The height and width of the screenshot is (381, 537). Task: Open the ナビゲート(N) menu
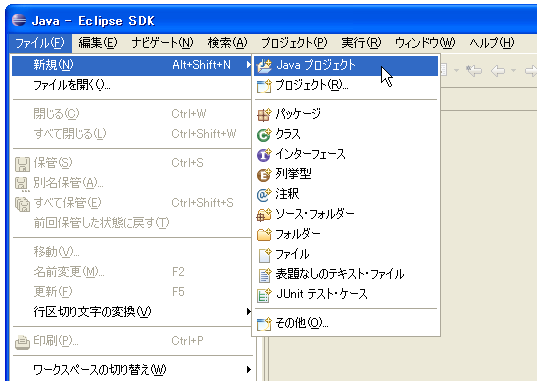point(162,43)
